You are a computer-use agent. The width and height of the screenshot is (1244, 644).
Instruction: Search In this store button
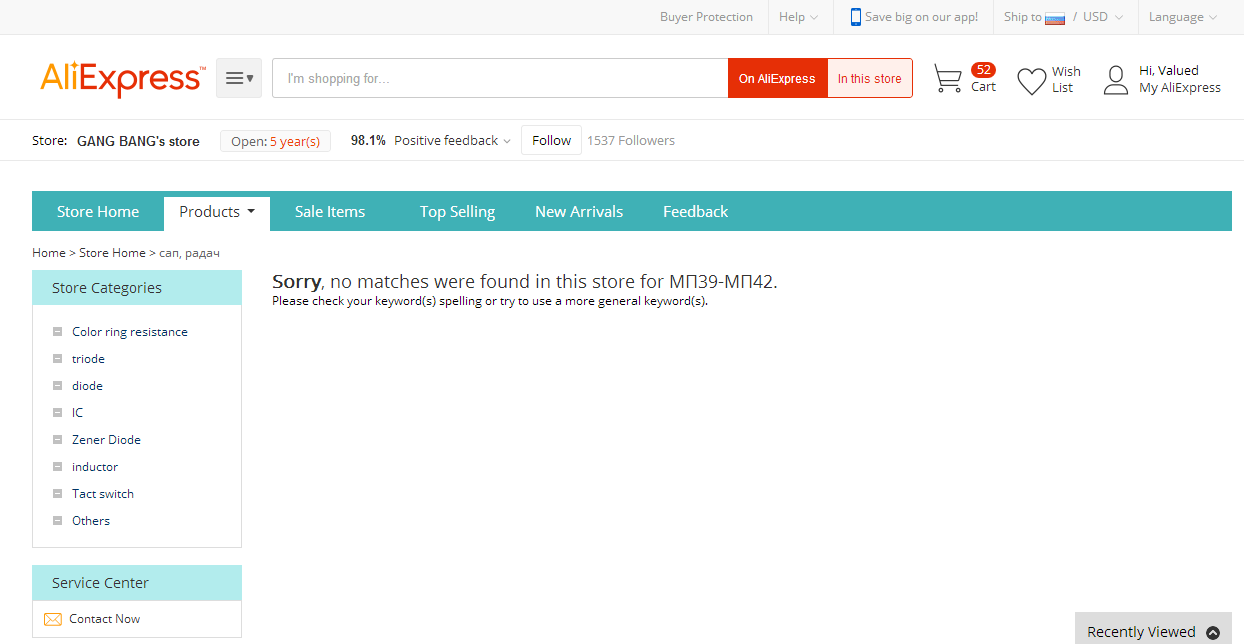[x=869, y=78]
